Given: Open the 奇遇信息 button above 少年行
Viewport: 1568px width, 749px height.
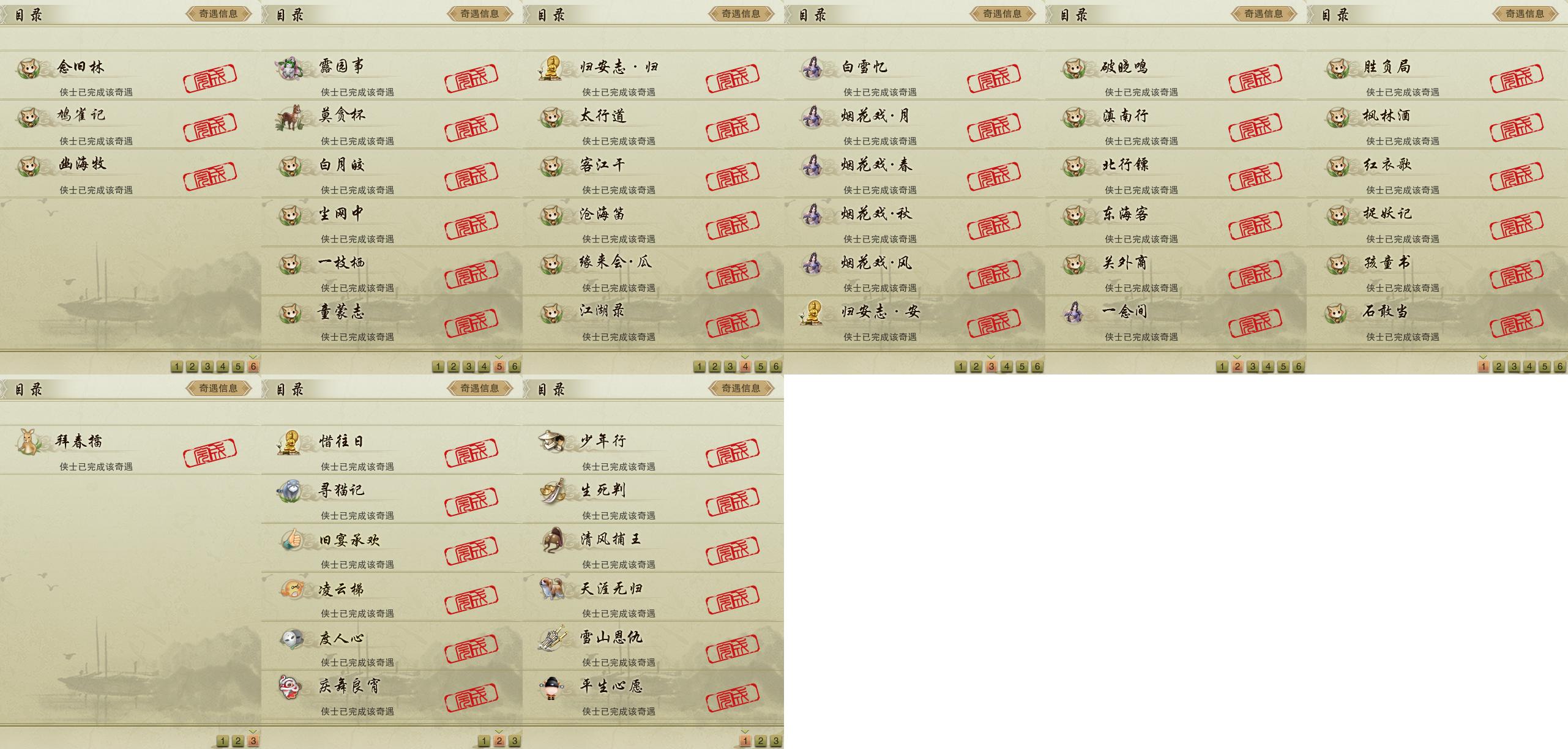Looking at the screenshot, I should pyautogui.click(x=741, y=388).
